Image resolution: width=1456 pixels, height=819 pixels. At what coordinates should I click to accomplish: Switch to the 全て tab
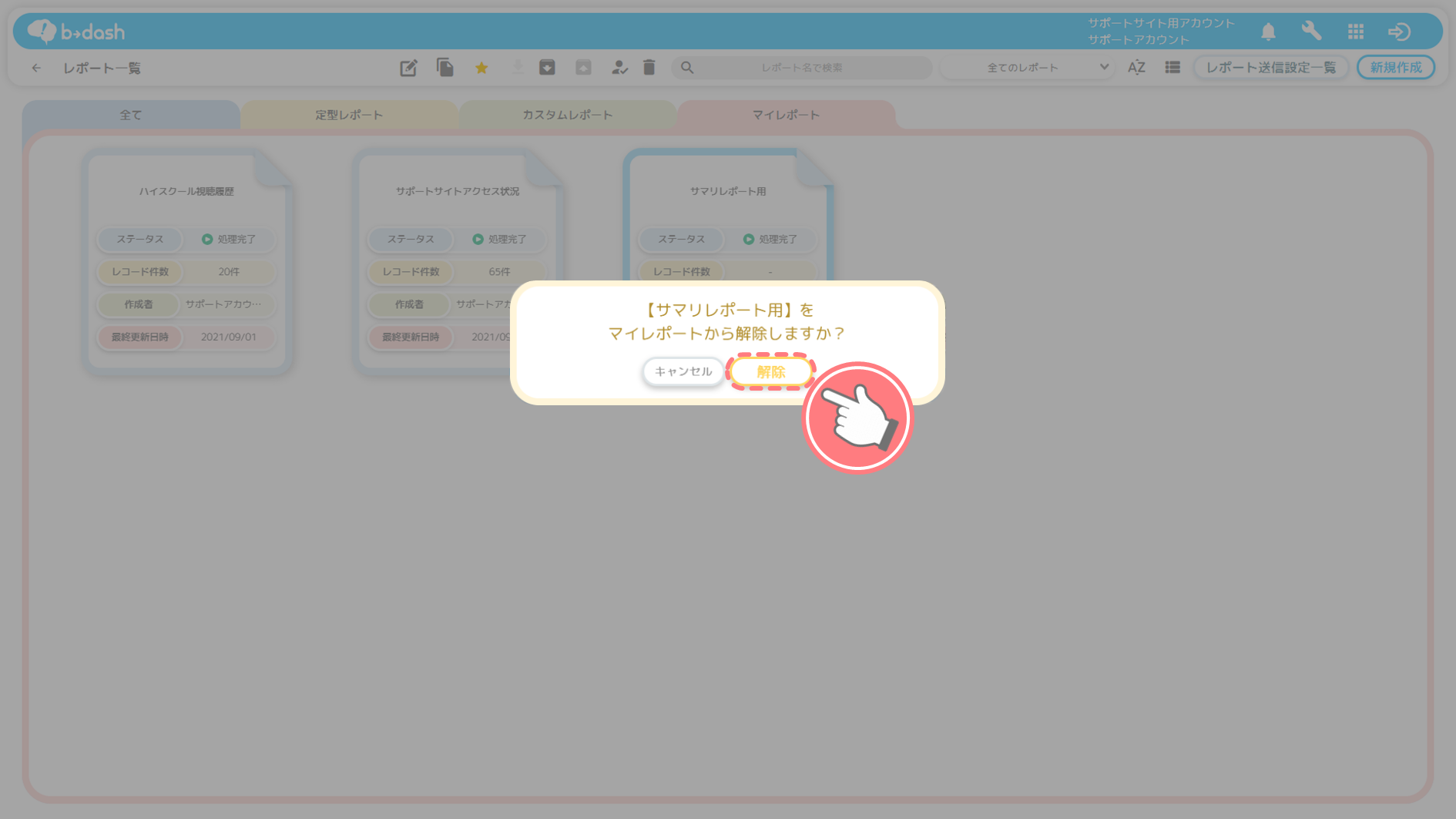[131, 115]
